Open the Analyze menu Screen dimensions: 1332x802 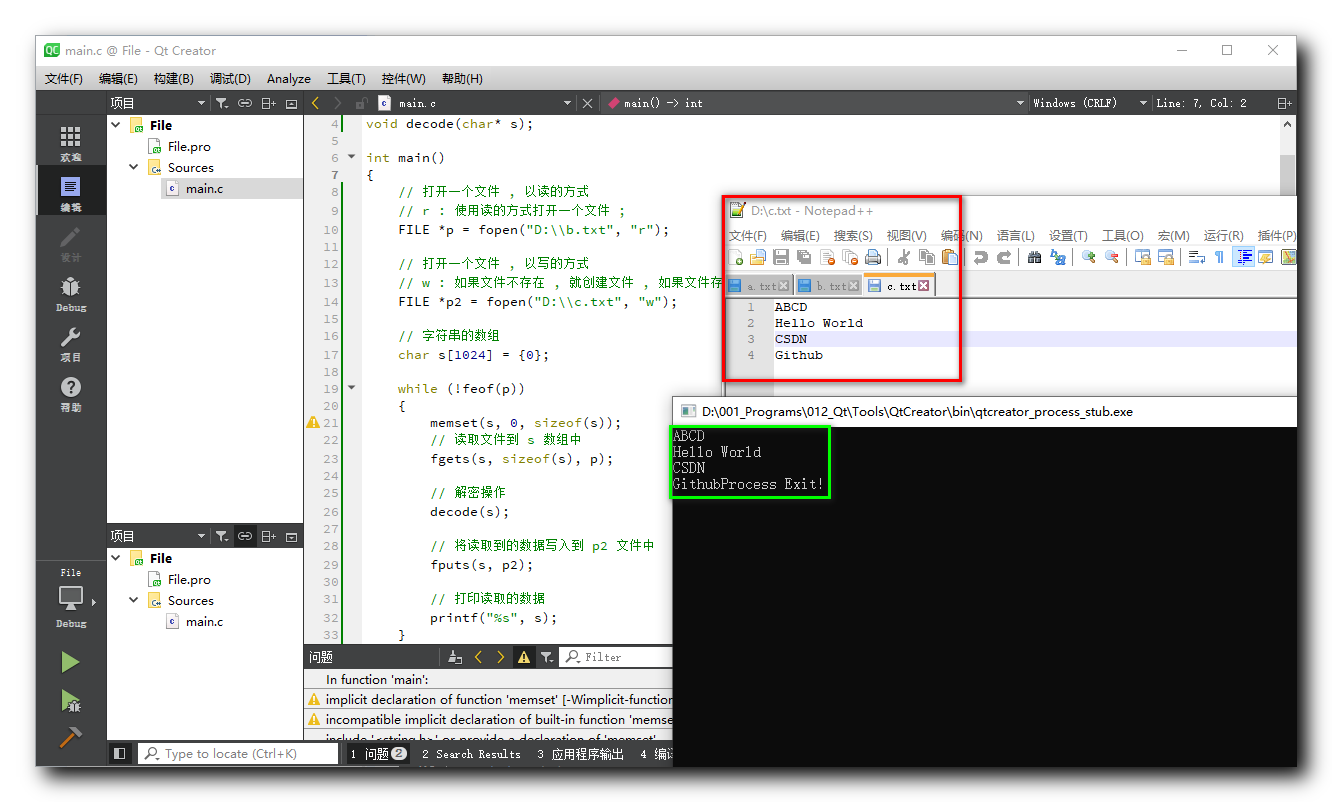289,79
